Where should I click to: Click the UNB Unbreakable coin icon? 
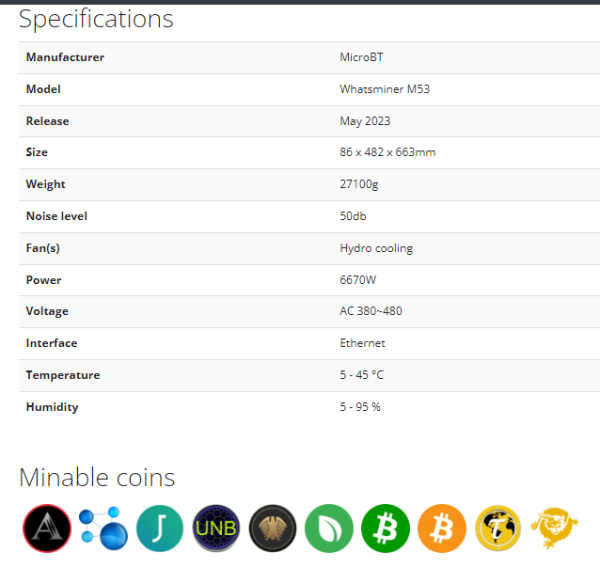pos(216,528)
